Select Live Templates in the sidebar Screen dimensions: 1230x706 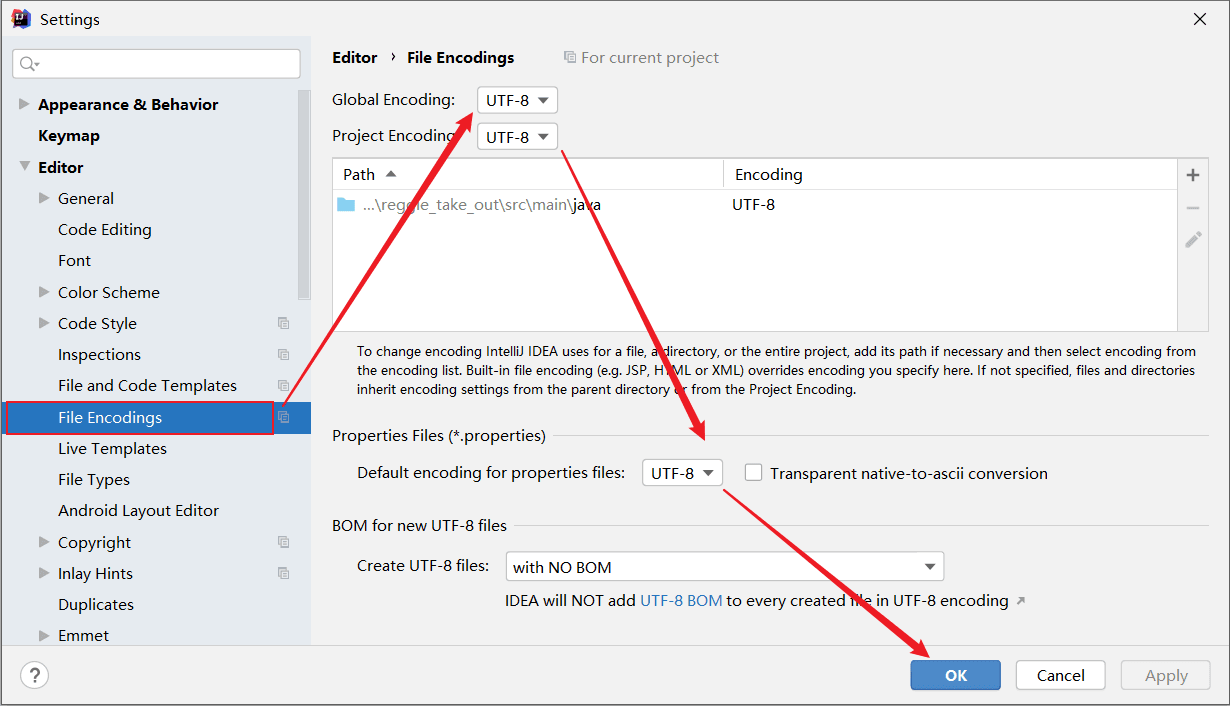point(112,449)
